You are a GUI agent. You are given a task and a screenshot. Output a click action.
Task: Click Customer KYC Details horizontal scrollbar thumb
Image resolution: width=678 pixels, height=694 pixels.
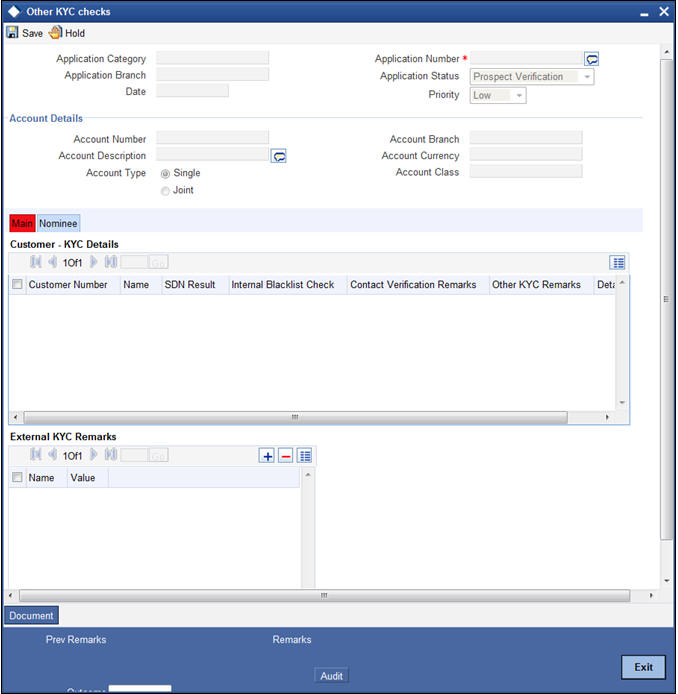[296, 417]
